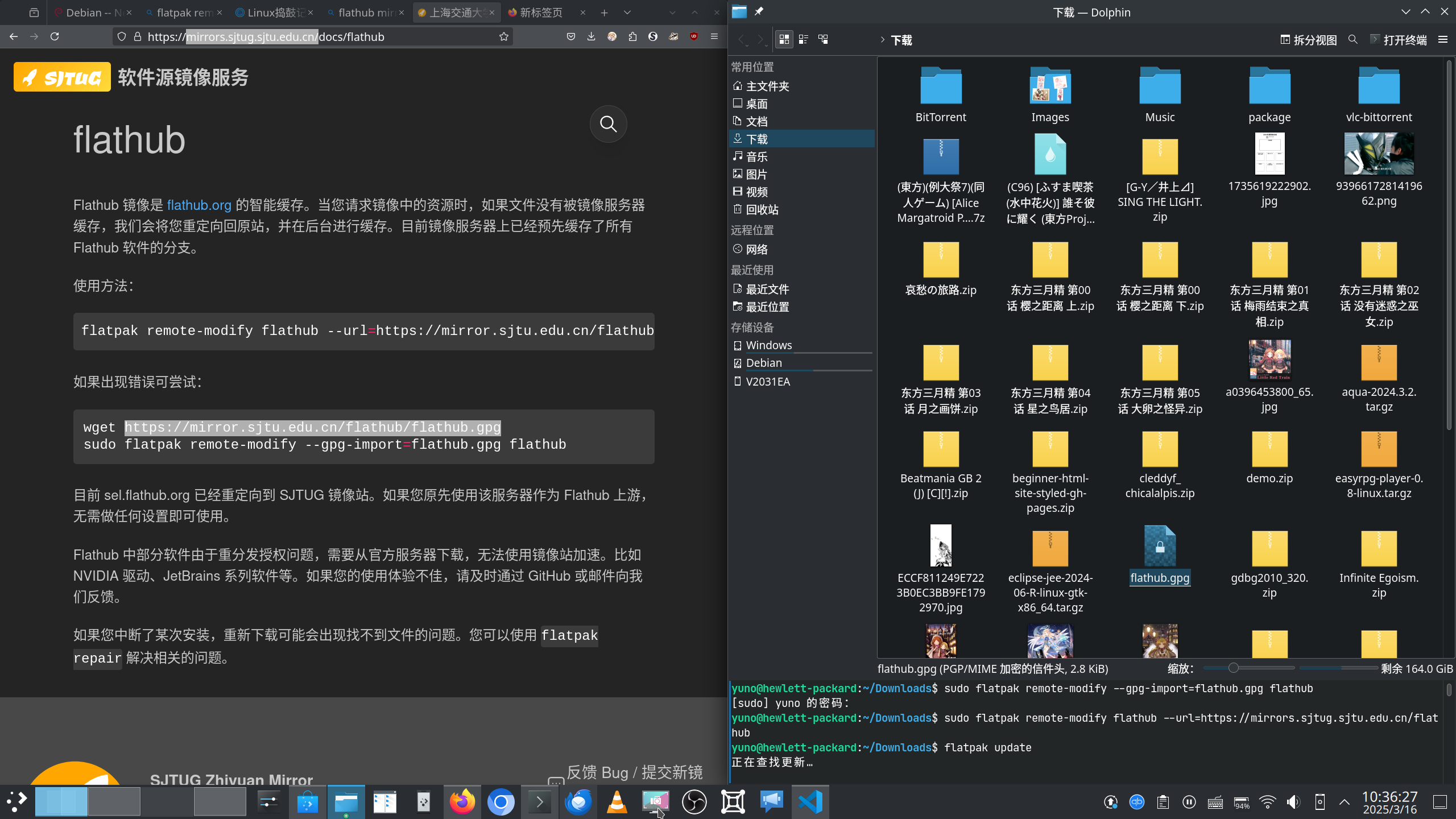The image size is (1456, 819).
Task: Switch to the flathub mirror tab
Action: pos(365,13)
